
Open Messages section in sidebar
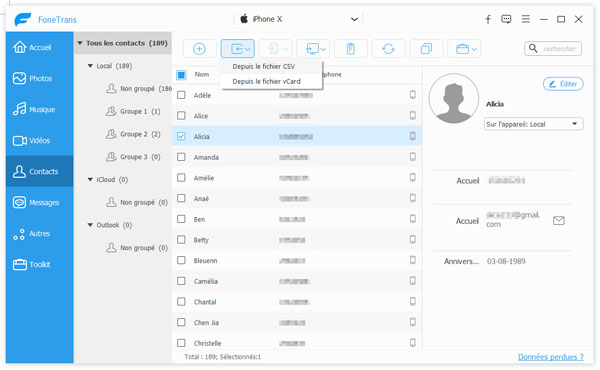coord(39,202)
